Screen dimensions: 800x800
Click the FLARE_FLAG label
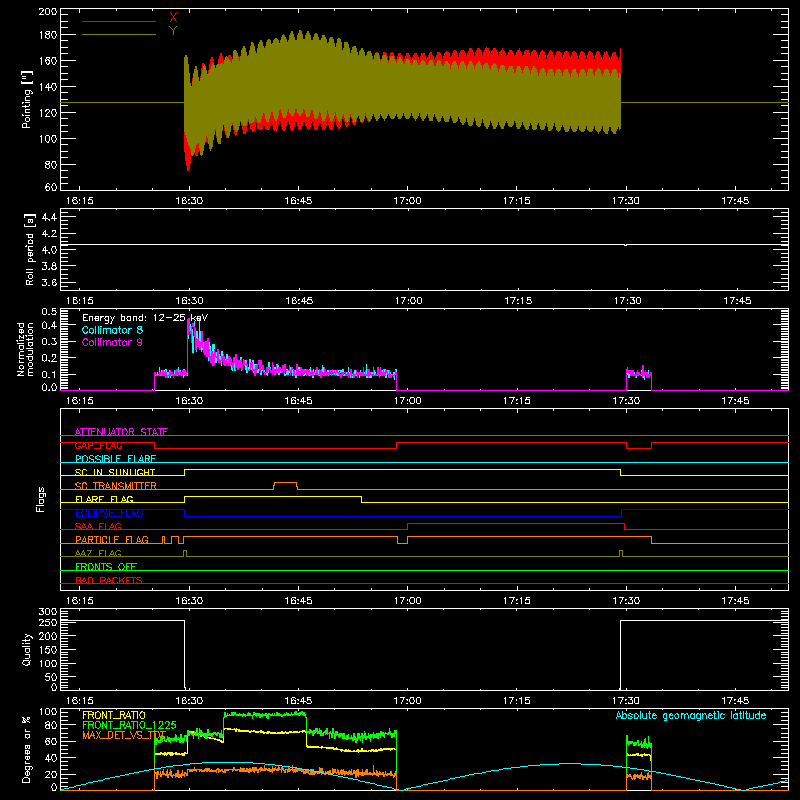tap(104, 499)
